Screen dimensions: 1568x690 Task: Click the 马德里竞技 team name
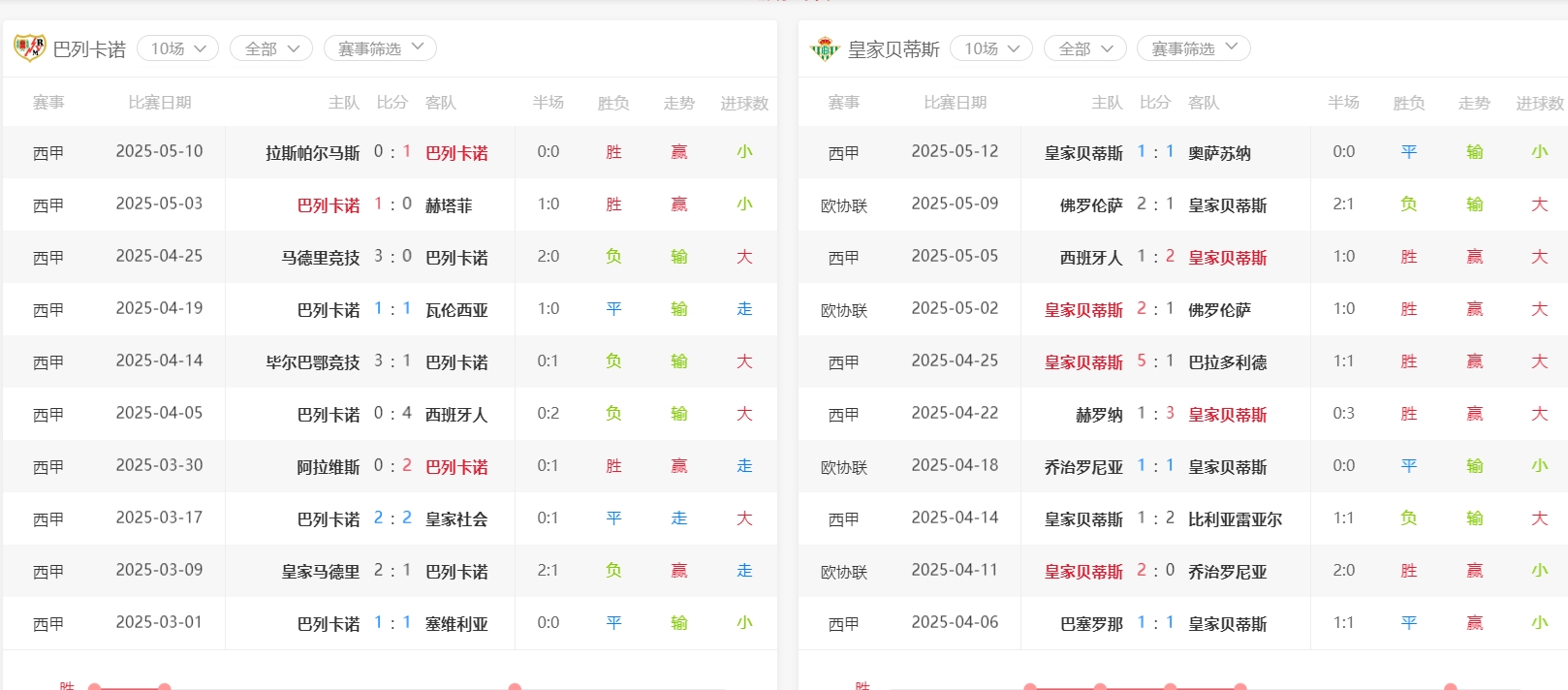tap(320, 258)
